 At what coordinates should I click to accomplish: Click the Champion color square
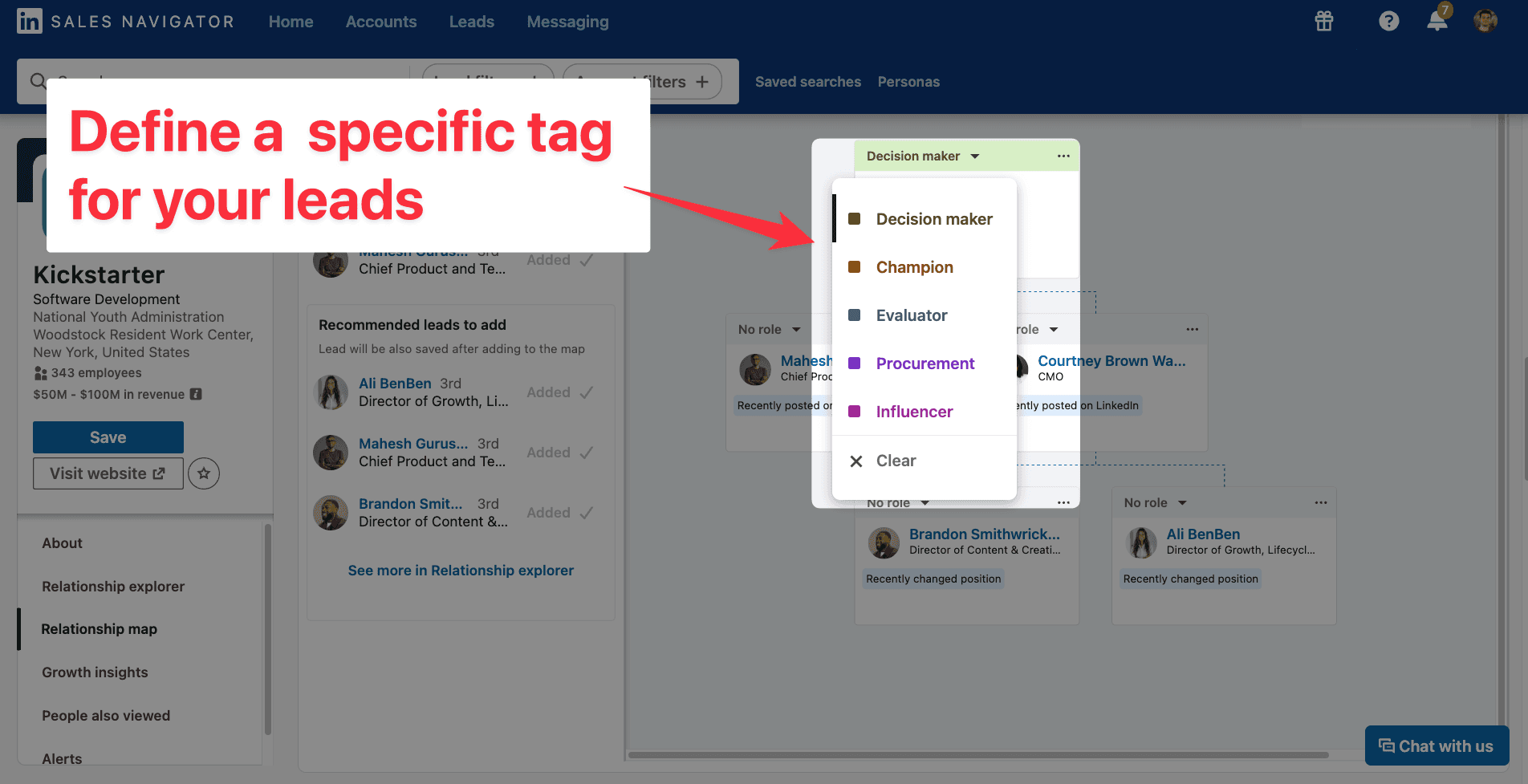pos(855,267)
